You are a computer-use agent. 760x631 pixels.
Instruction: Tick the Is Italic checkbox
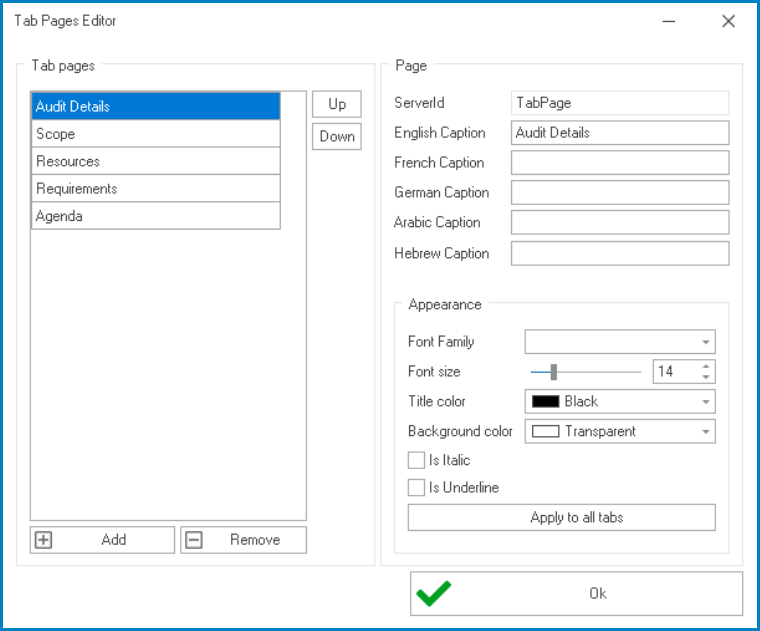416,460
